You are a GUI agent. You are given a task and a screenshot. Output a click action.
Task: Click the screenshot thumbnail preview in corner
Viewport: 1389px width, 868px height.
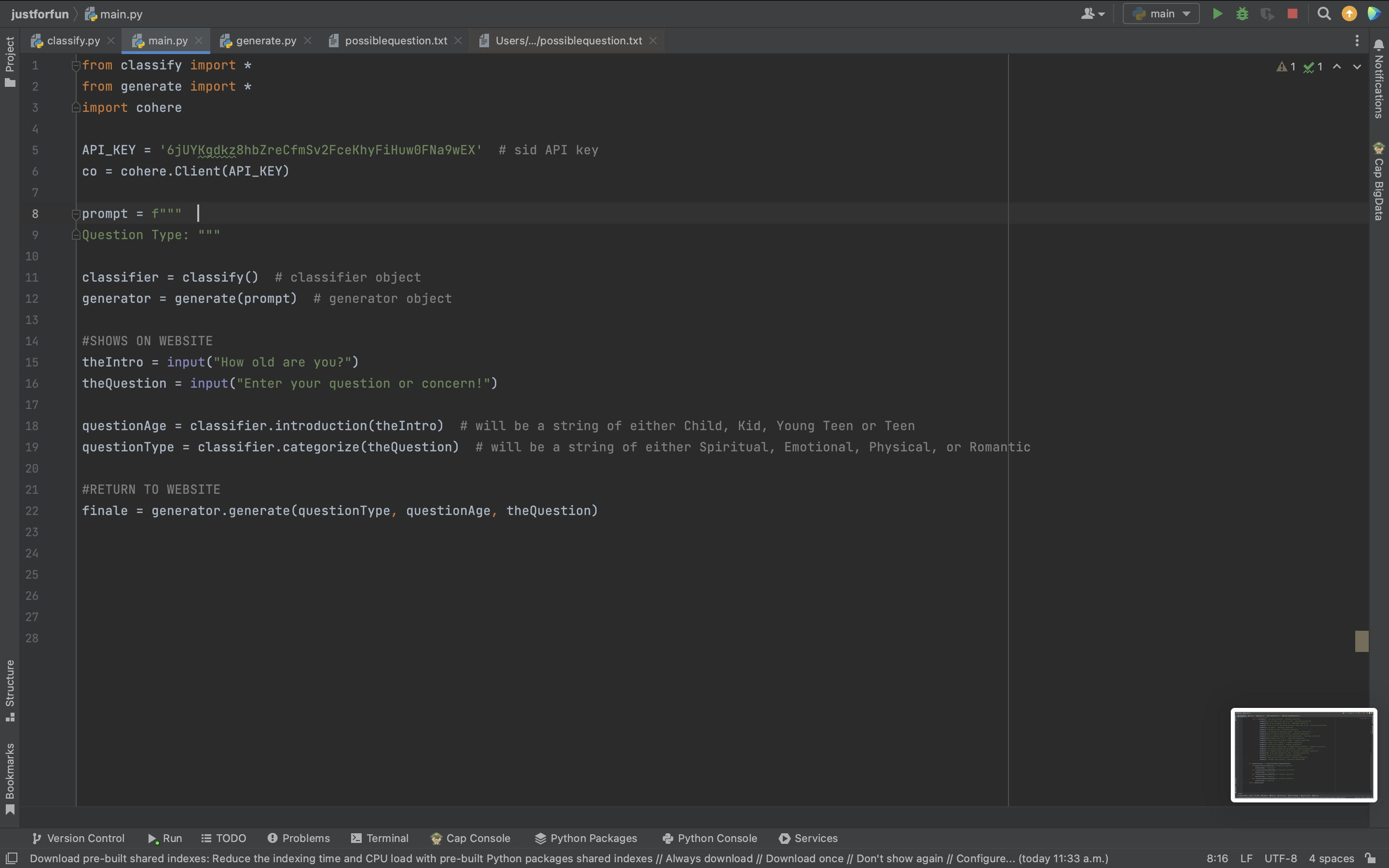point(1304,755)
